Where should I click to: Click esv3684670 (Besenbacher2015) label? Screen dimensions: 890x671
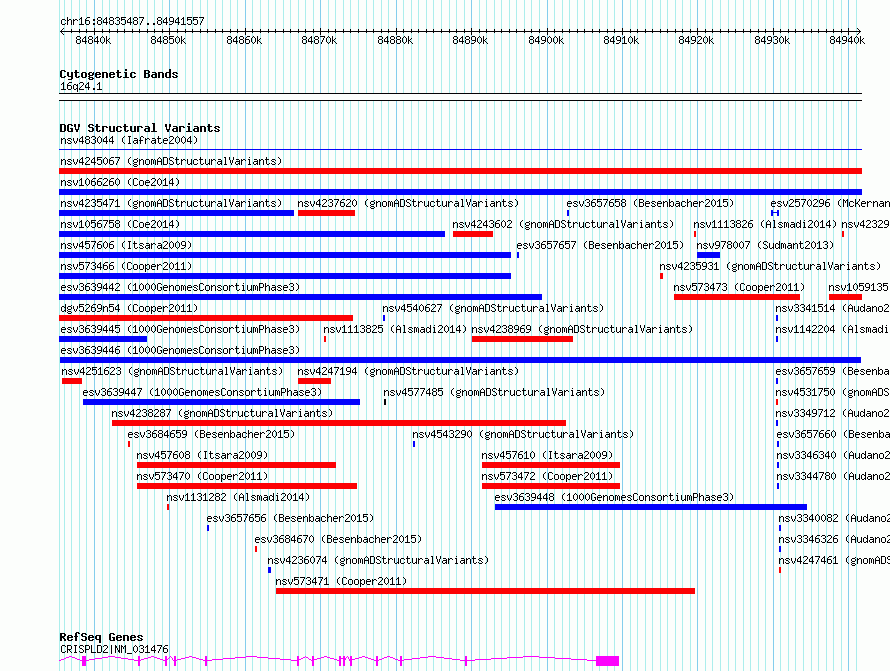(x=338, y=539)
